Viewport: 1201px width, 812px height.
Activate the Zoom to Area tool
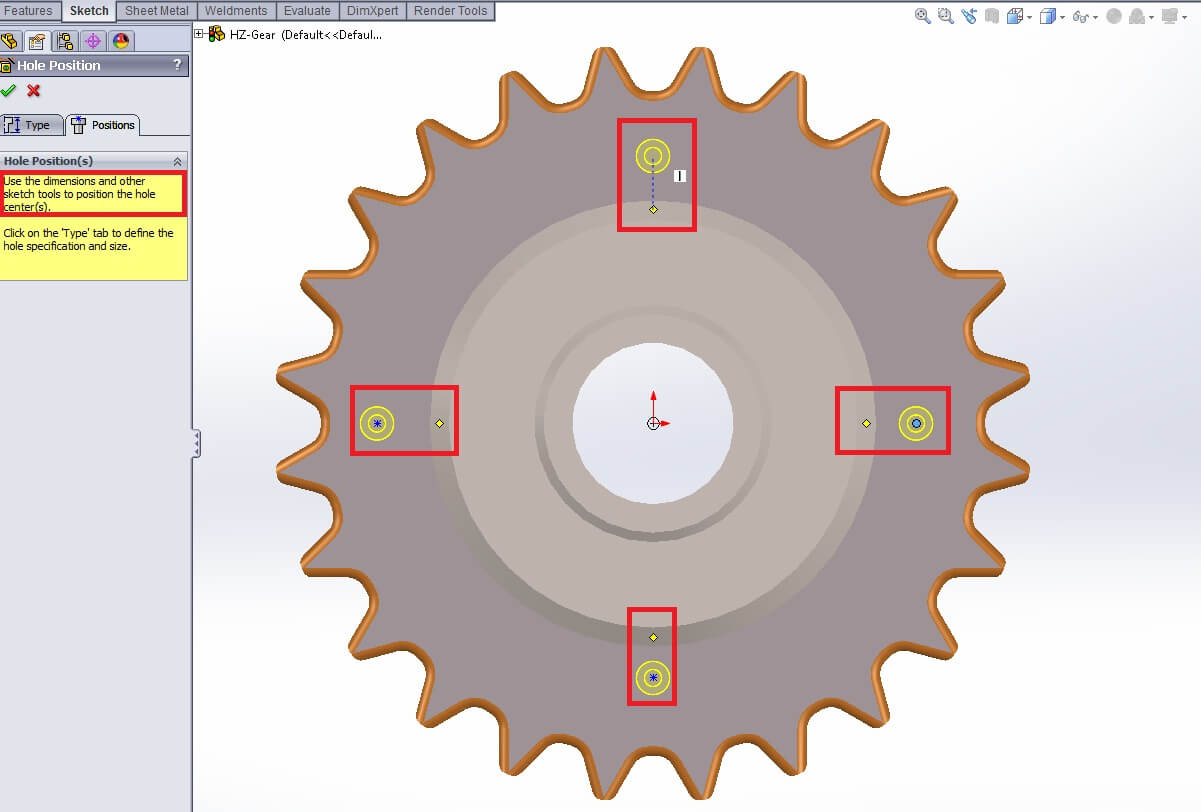point(944,14)
